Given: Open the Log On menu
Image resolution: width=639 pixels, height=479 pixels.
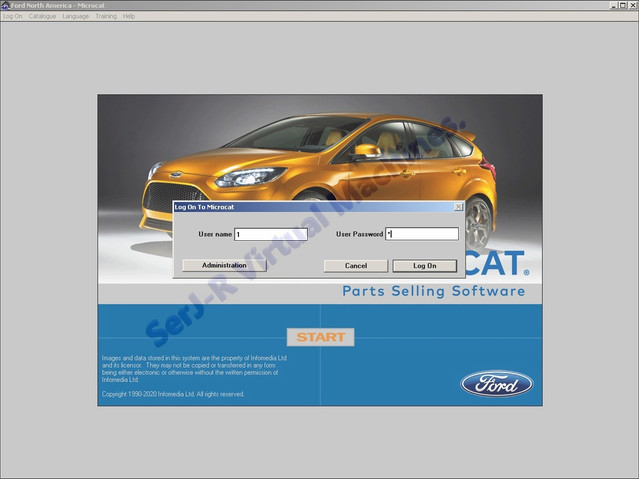Looking at the screenshot, I should click(12, 16).
